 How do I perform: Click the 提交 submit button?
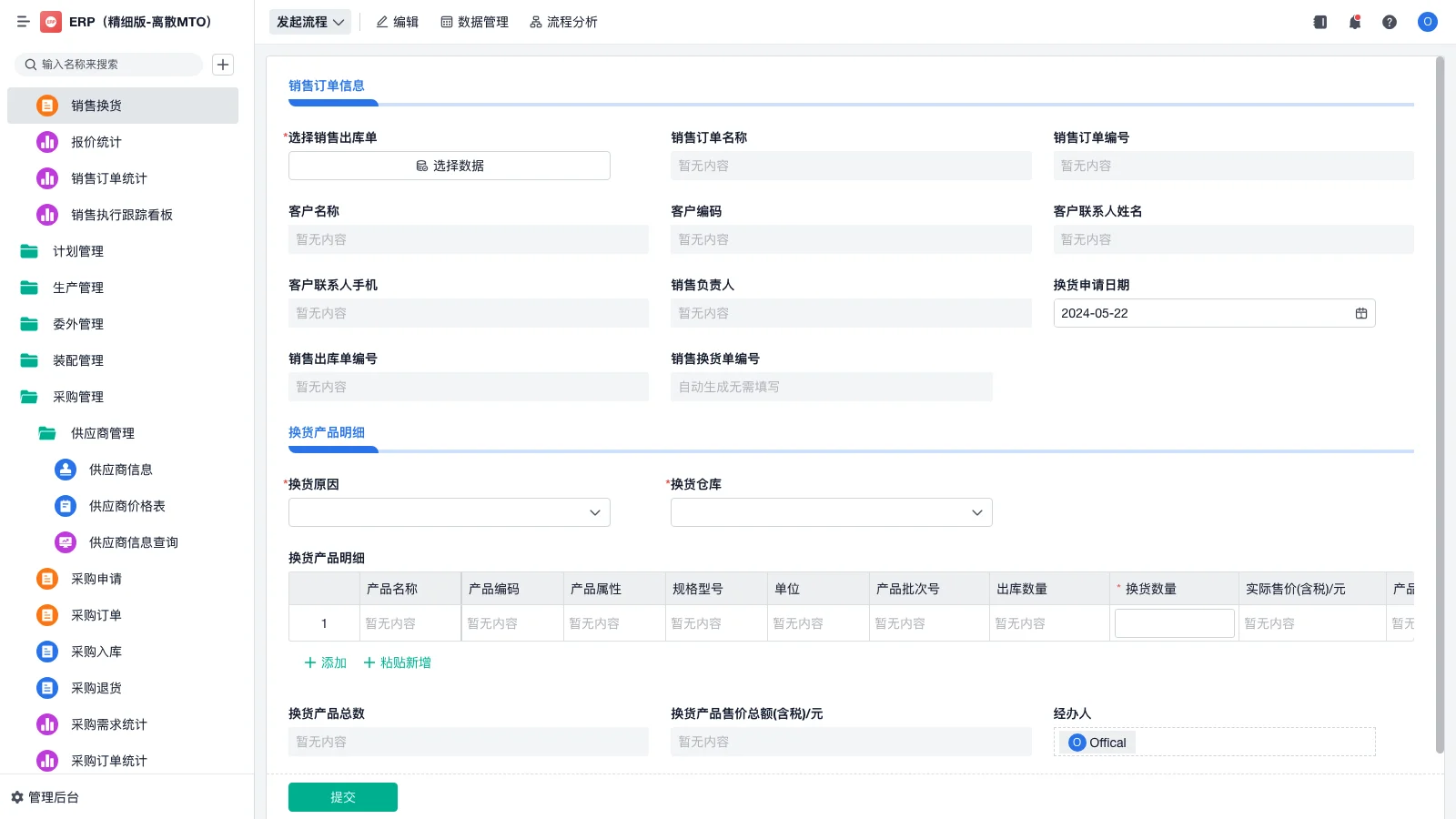pos(342,796)
